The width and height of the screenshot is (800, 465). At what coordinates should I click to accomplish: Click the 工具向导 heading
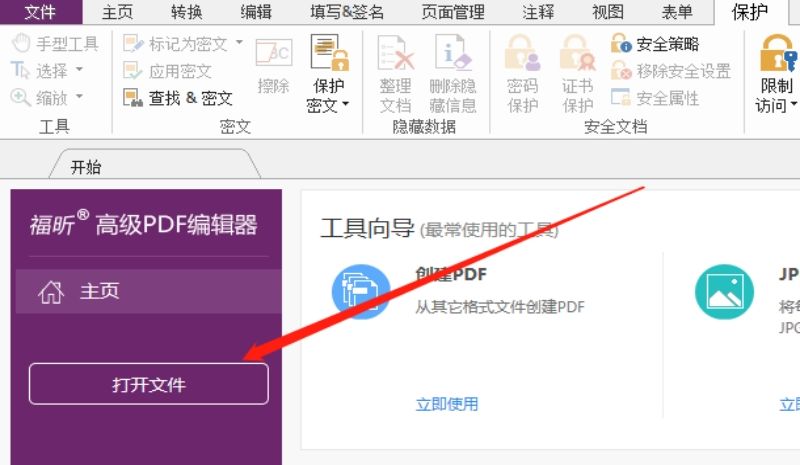367,228
